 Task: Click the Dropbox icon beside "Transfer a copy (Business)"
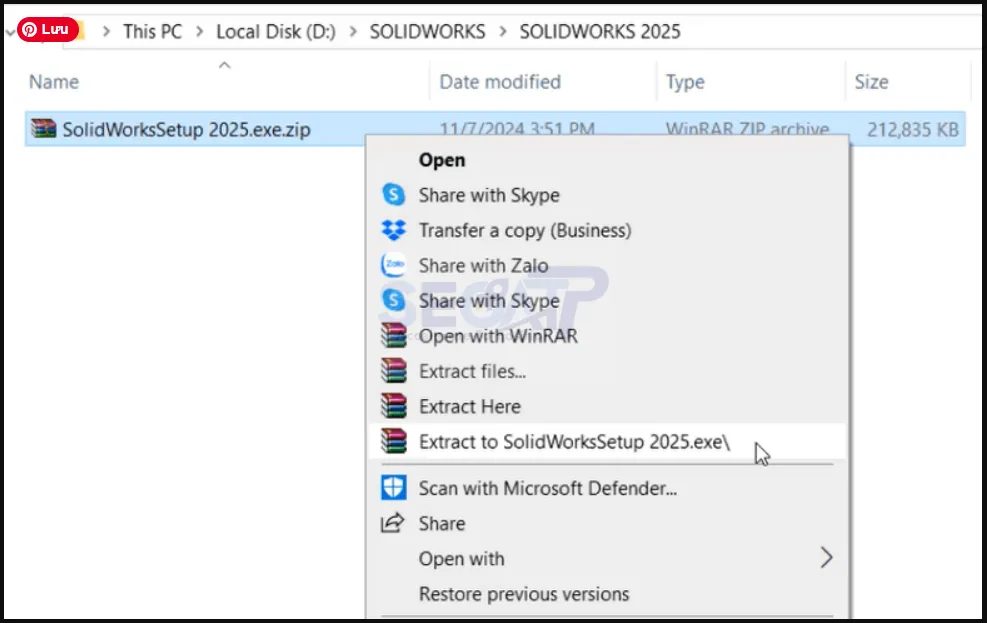pos(394,230)
